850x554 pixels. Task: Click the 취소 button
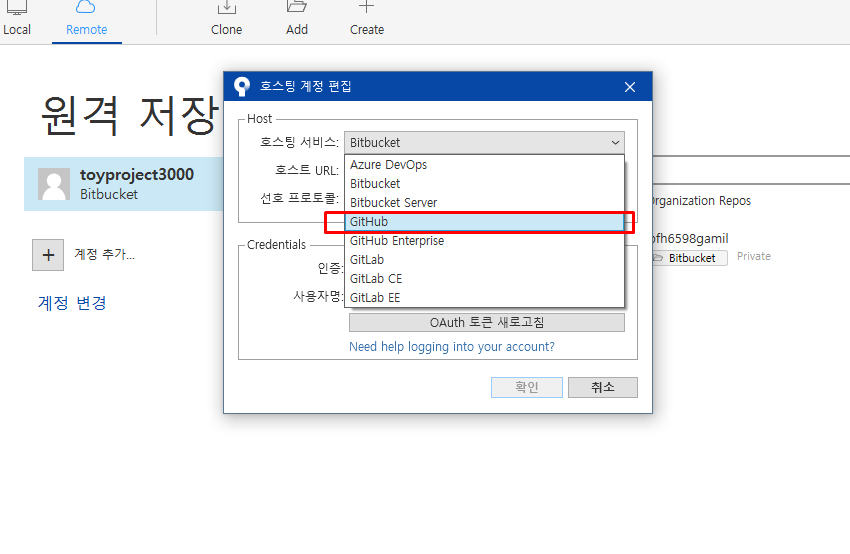click(602, 387)
